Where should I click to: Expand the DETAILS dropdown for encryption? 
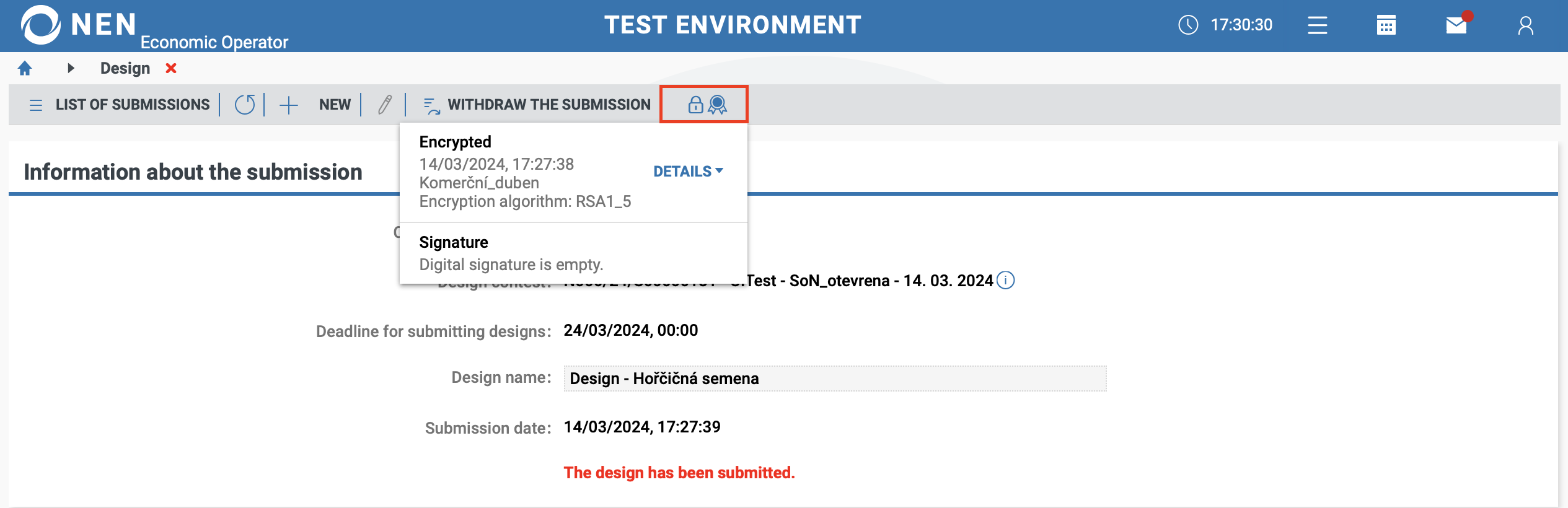(x=688, y=172)
